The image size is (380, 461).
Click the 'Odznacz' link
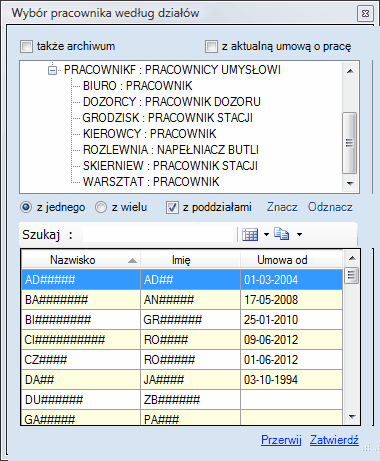click(x=330, y=207)
